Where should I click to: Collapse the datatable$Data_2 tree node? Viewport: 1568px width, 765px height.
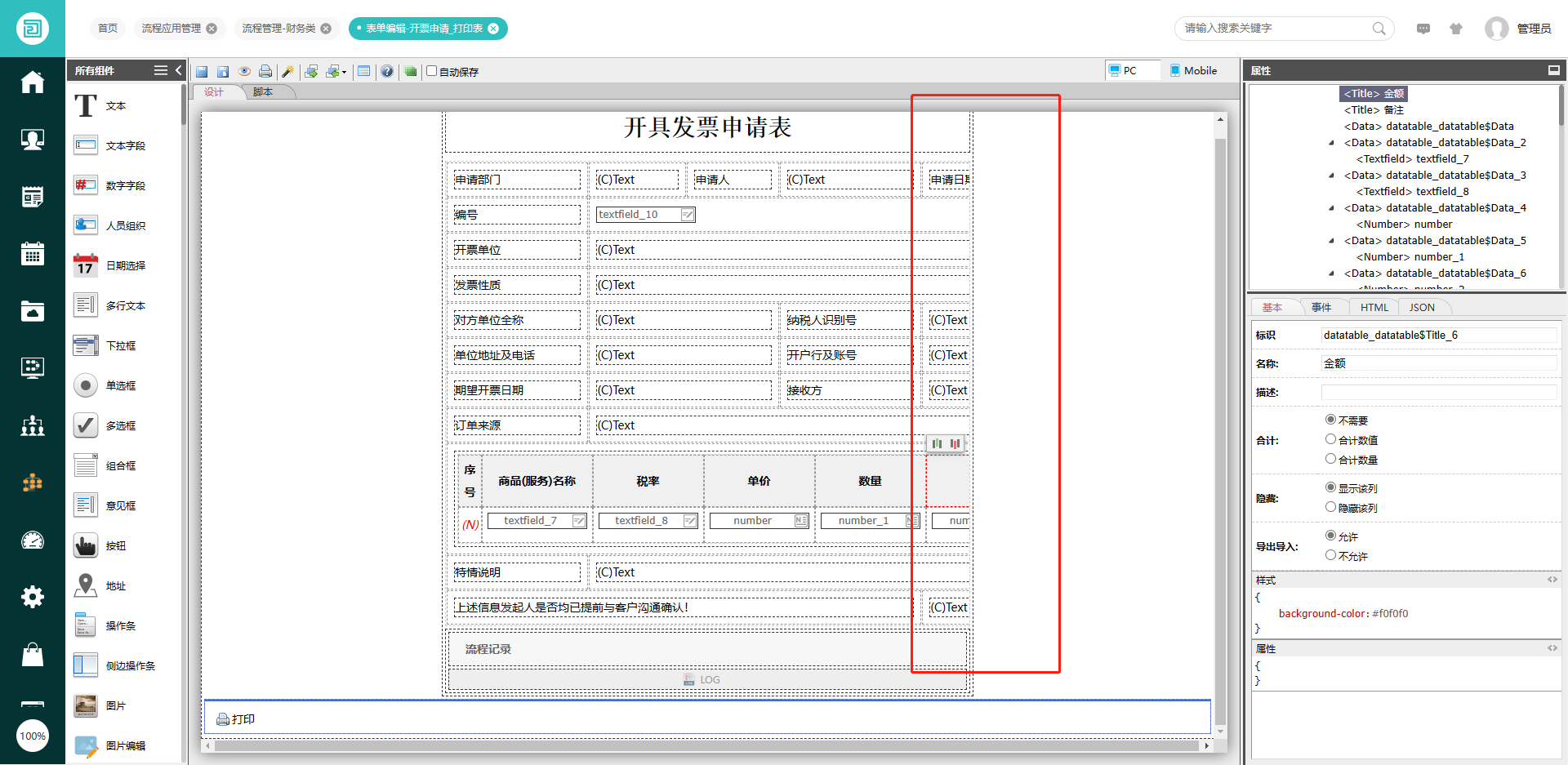coord(1332,143)
